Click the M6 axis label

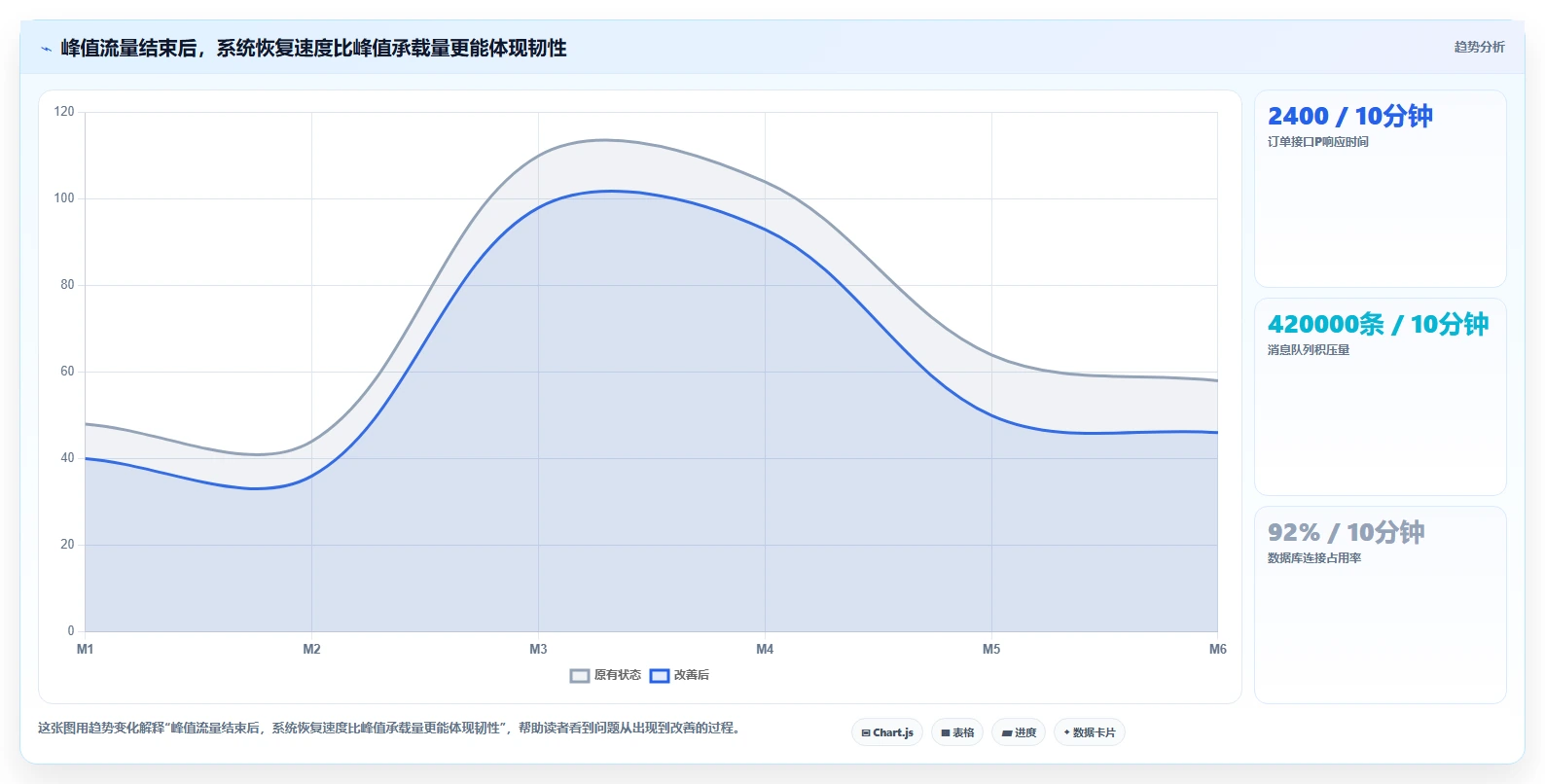tap(1218, 649)
